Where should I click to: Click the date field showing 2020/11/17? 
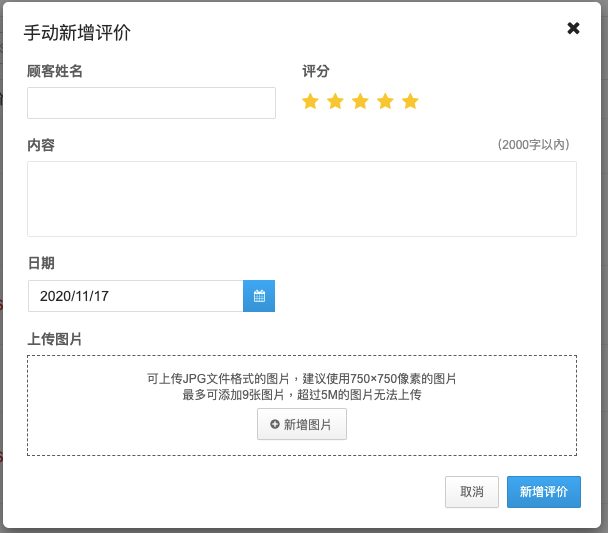tap(136, 296)
